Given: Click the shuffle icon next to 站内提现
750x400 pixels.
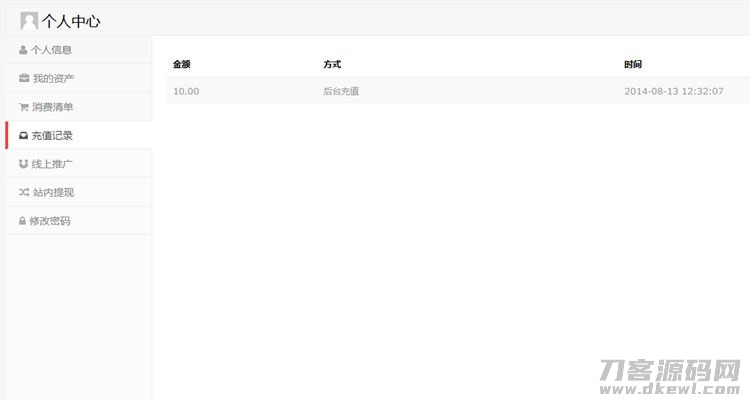Looking at the screenshot, I should coord(24,192).
